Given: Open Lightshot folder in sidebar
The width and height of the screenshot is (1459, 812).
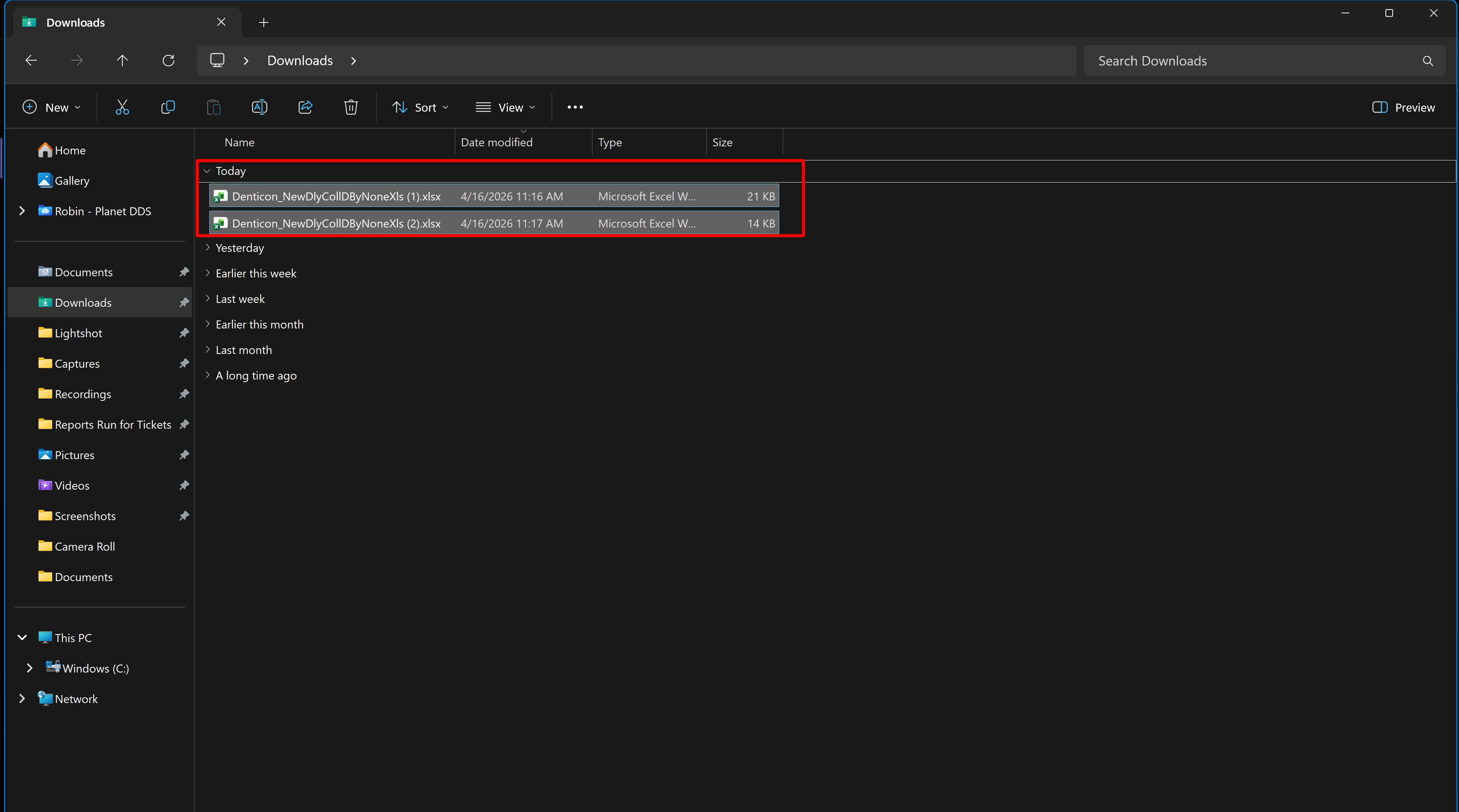Looking at the screenshot, I should tap(70, 333).
